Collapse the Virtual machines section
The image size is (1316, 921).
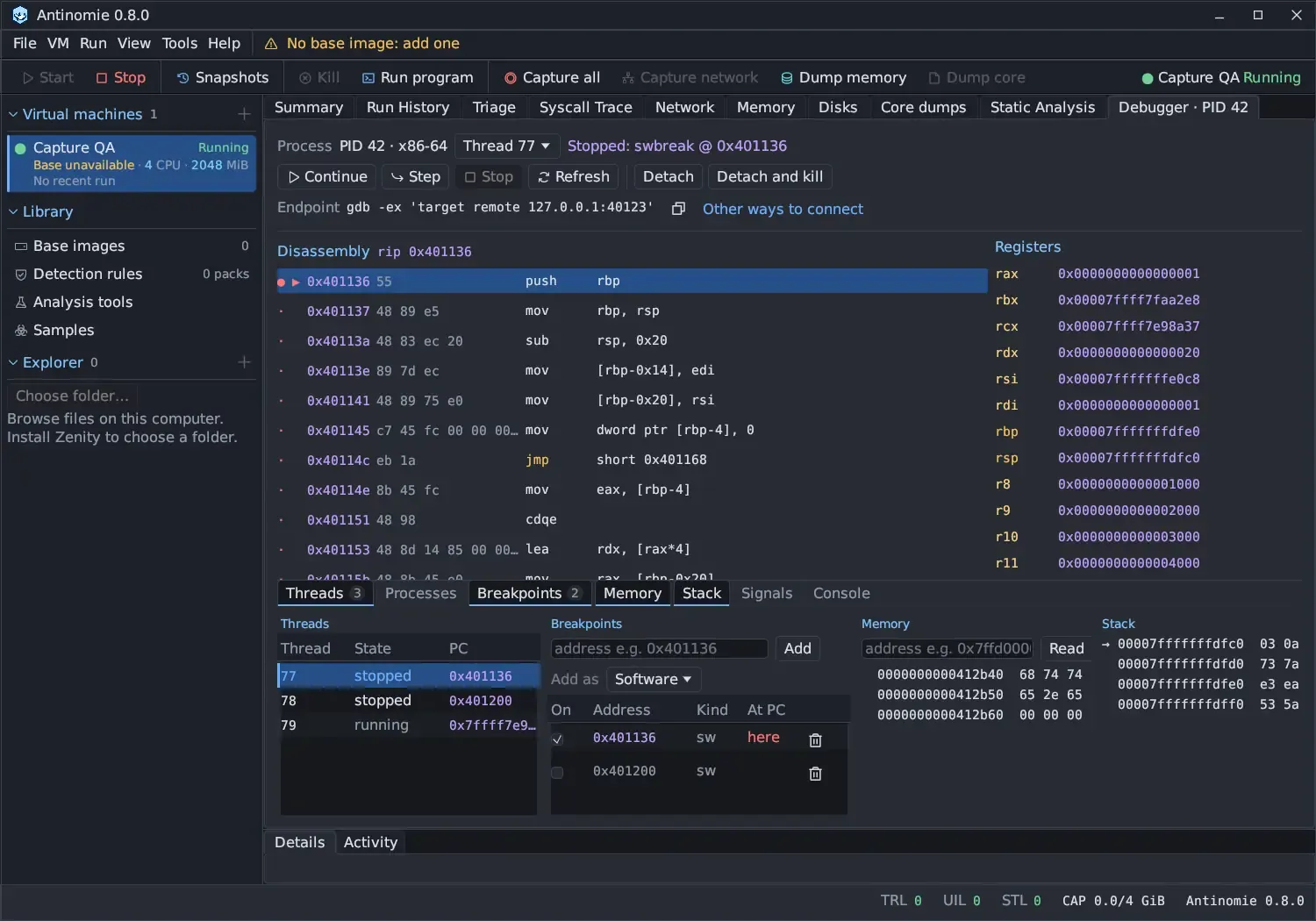click(13, 114)
